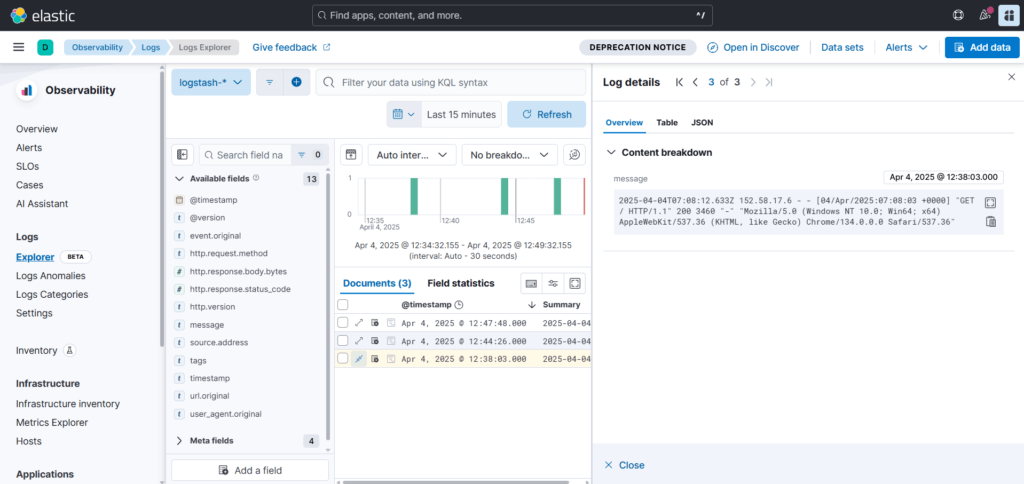Expand the 12:47:48 log row
Viewport: 1024px width, 484px height.
[x=359, y=323]
